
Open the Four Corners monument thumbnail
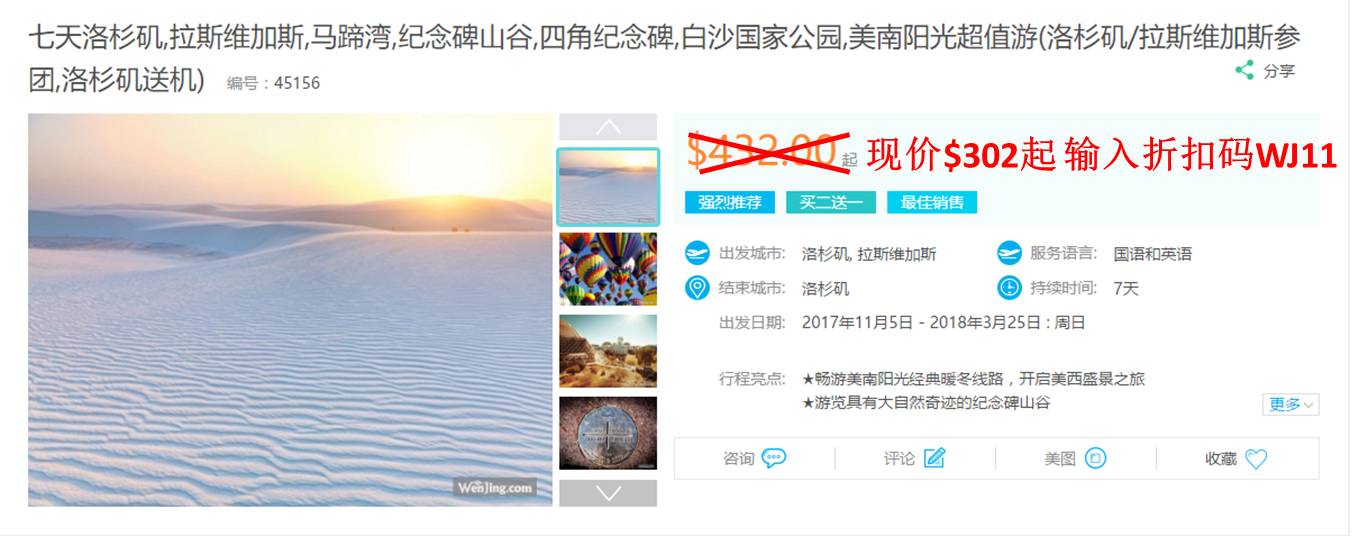608,433
